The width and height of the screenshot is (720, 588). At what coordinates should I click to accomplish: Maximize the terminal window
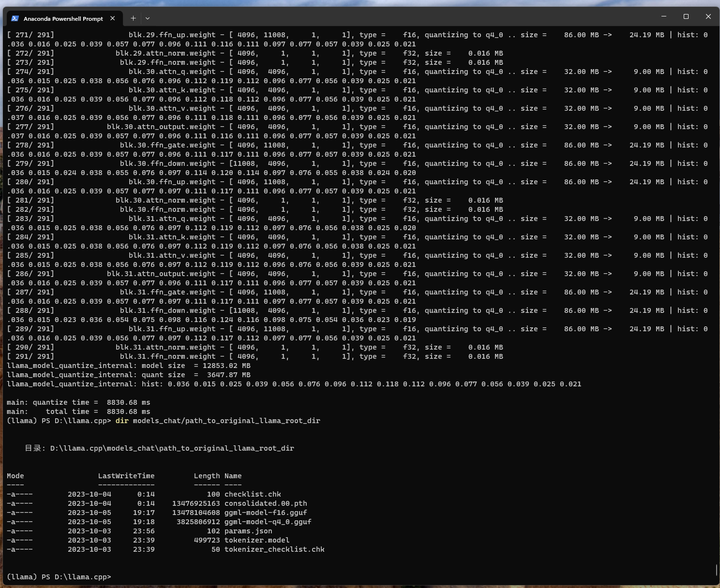686,17
